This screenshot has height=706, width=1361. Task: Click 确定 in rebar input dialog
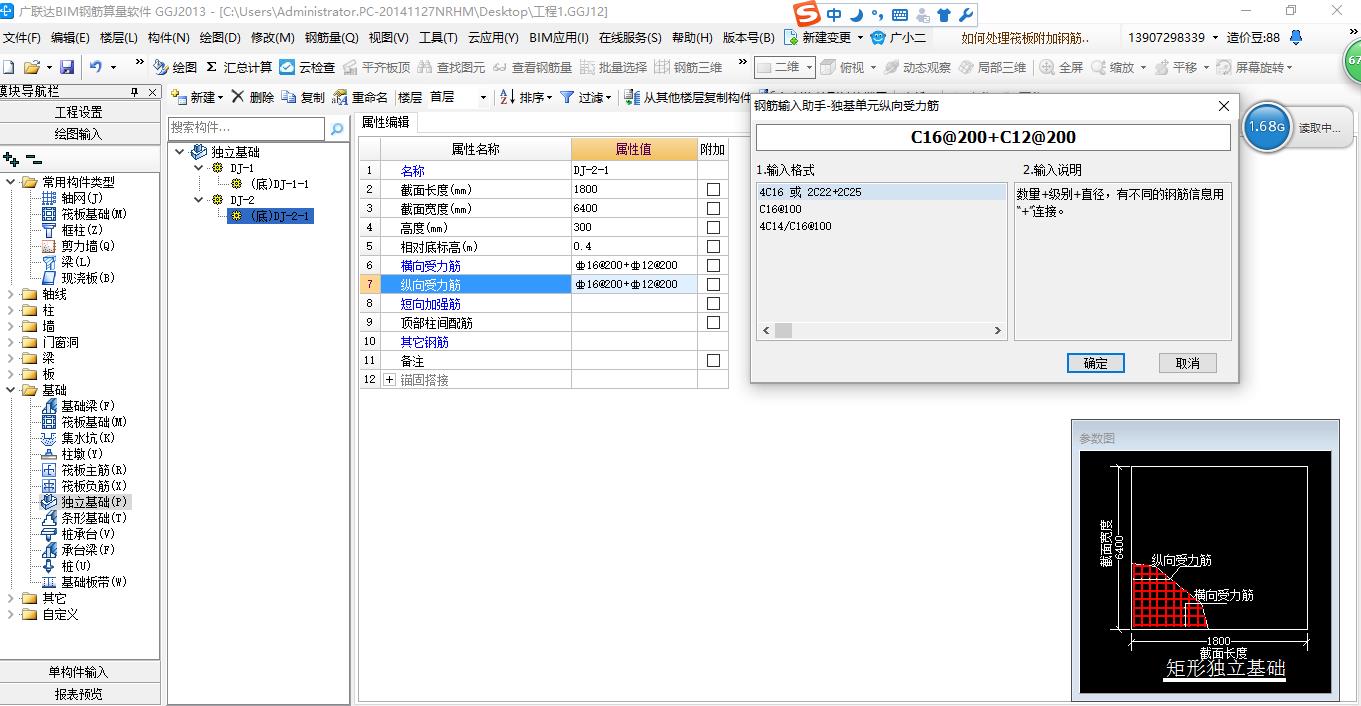pos(1096,363)
